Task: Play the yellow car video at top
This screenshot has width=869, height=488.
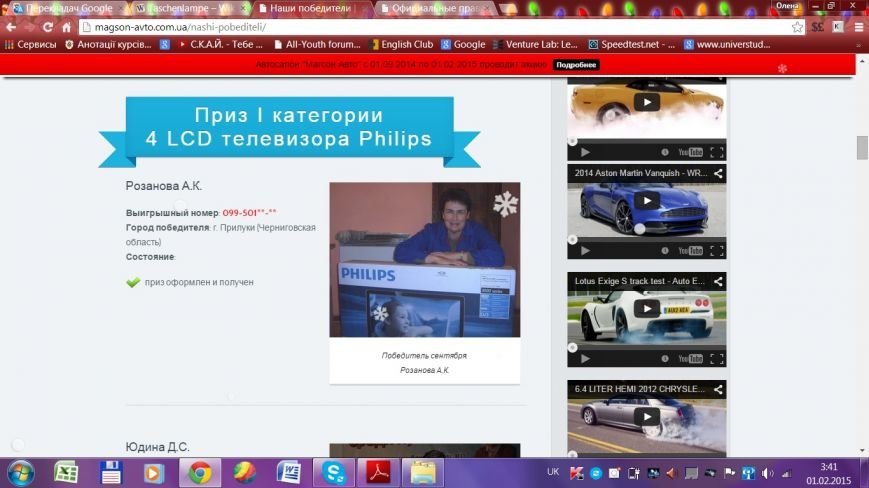Action: 647,102
